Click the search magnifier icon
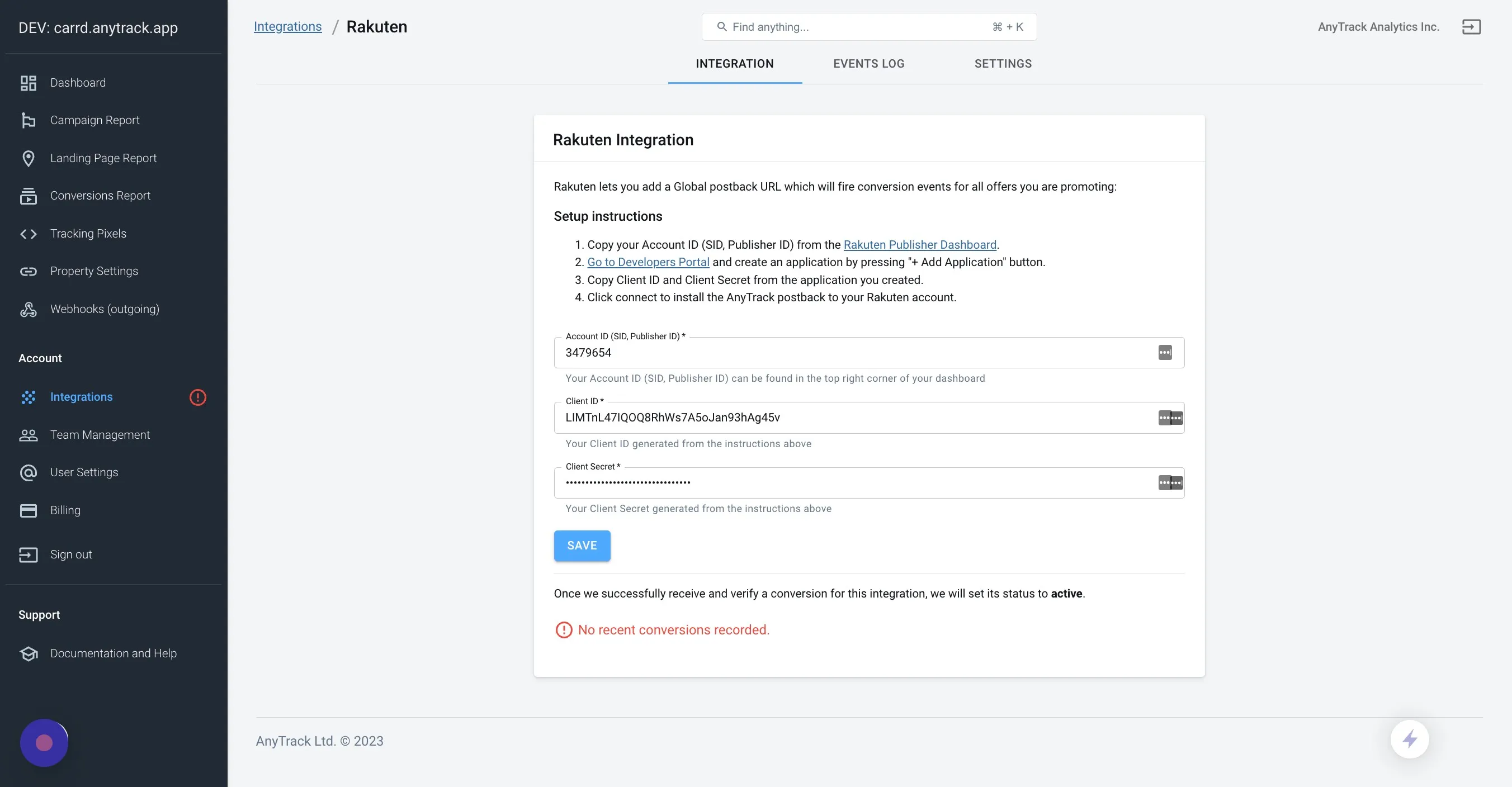The width and height of the screenshot is (1512, 787). (721, 27)
